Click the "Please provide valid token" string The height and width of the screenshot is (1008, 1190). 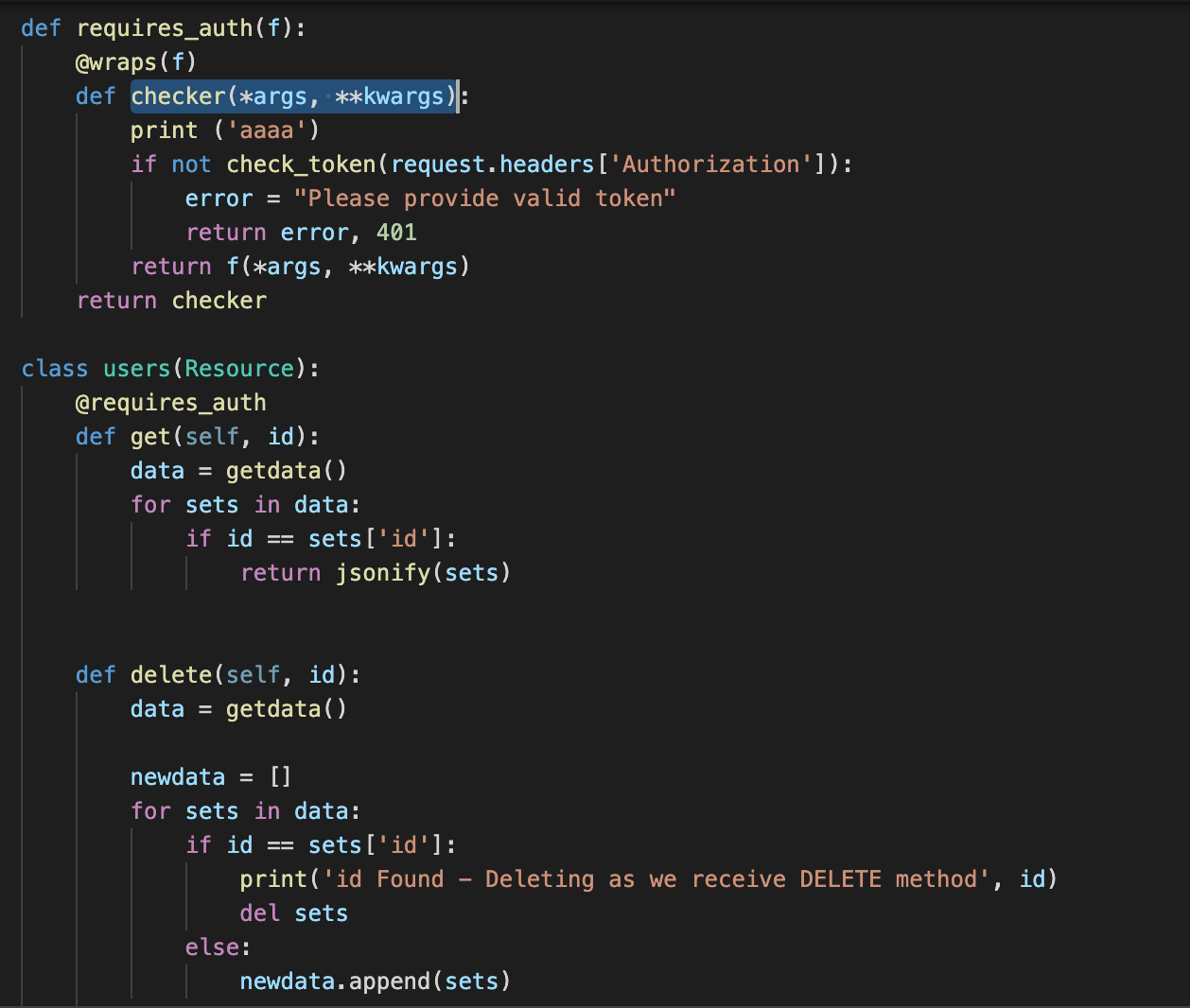[484, 199]
